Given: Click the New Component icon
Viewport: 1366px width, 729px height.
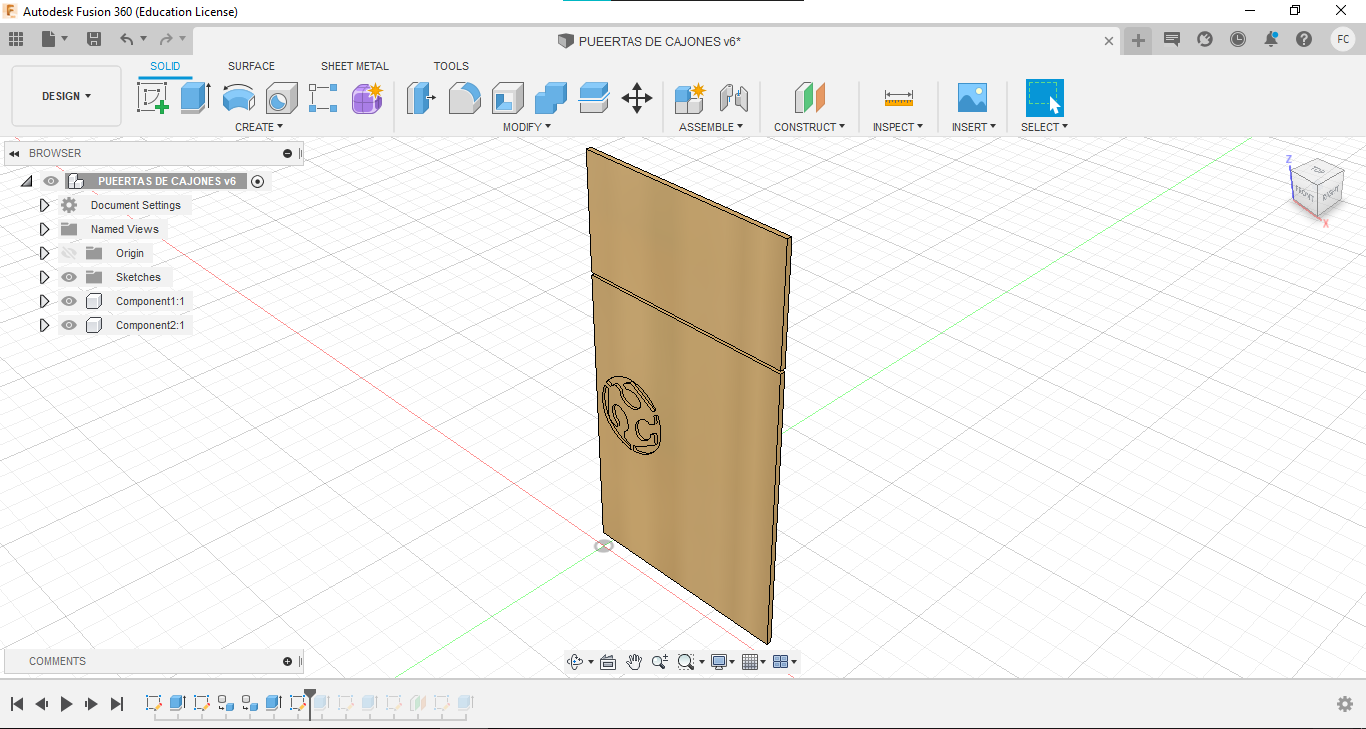Looking at the screenshot, I should pyautogui.click(x=690, y=98).
